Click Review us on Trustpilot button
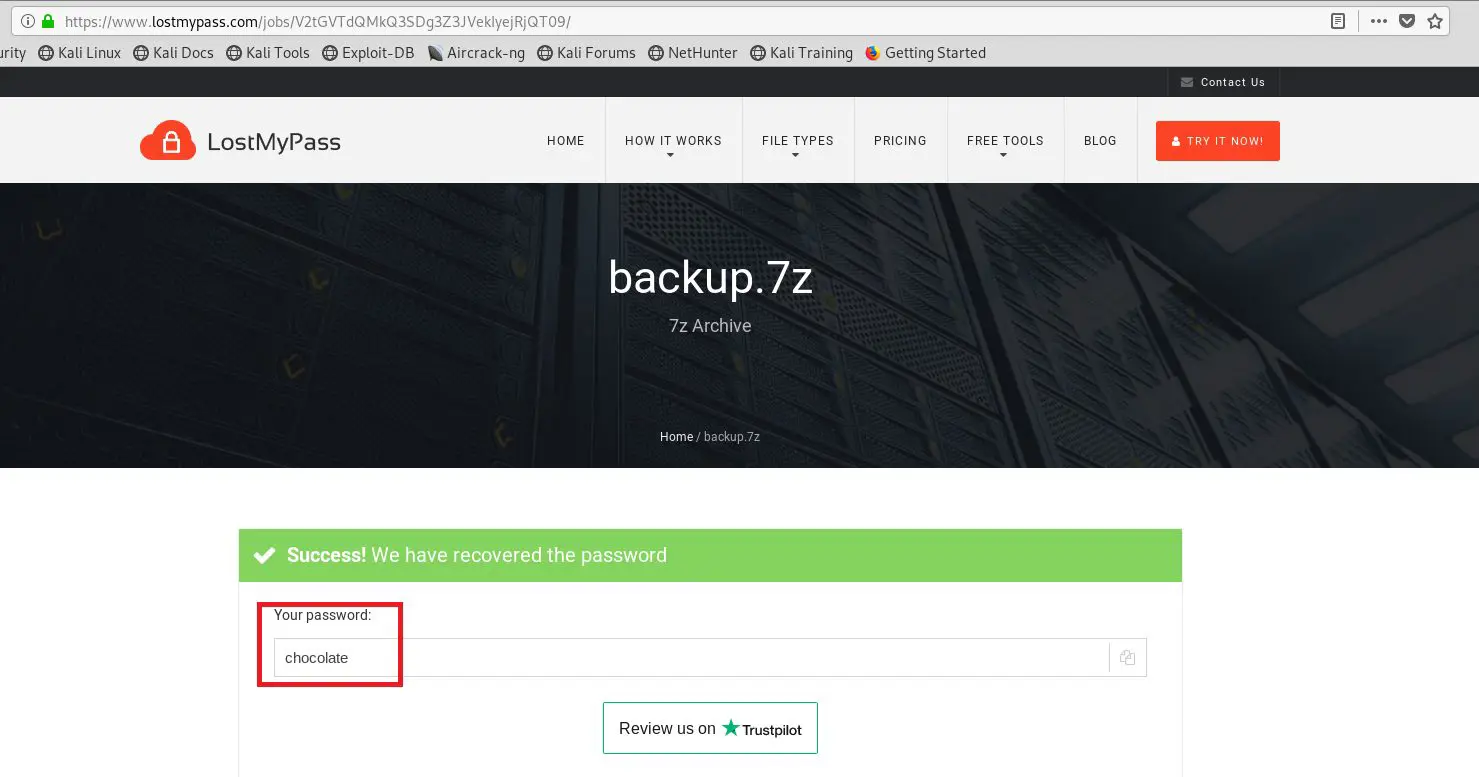Viewport: 1479px width, 777px height. click(x=710, y=728)
